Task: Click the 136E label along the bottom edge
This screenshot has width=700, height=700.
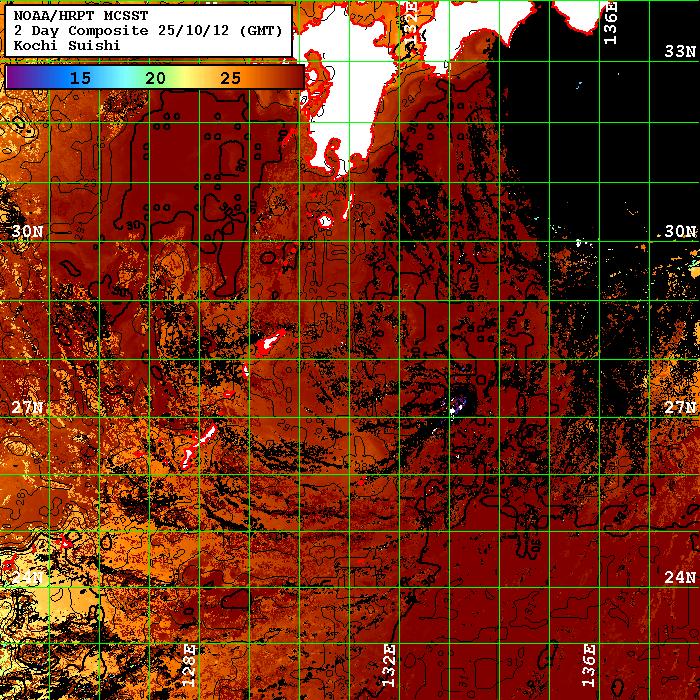Action: click(x=588, y=662)
